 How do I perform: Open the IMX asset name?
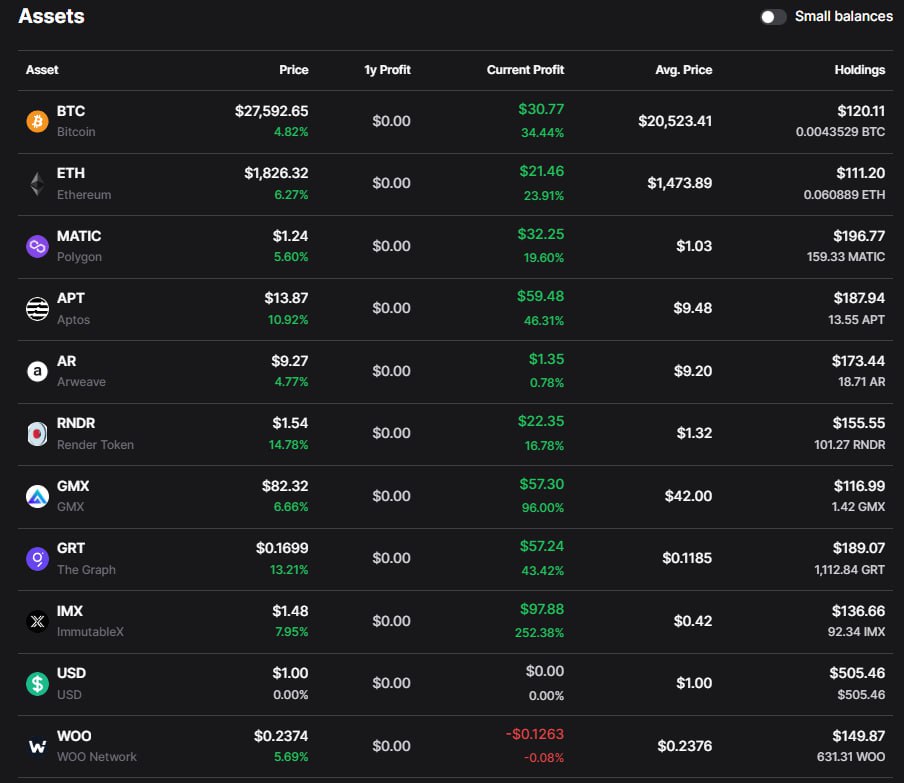click(70, 611)
